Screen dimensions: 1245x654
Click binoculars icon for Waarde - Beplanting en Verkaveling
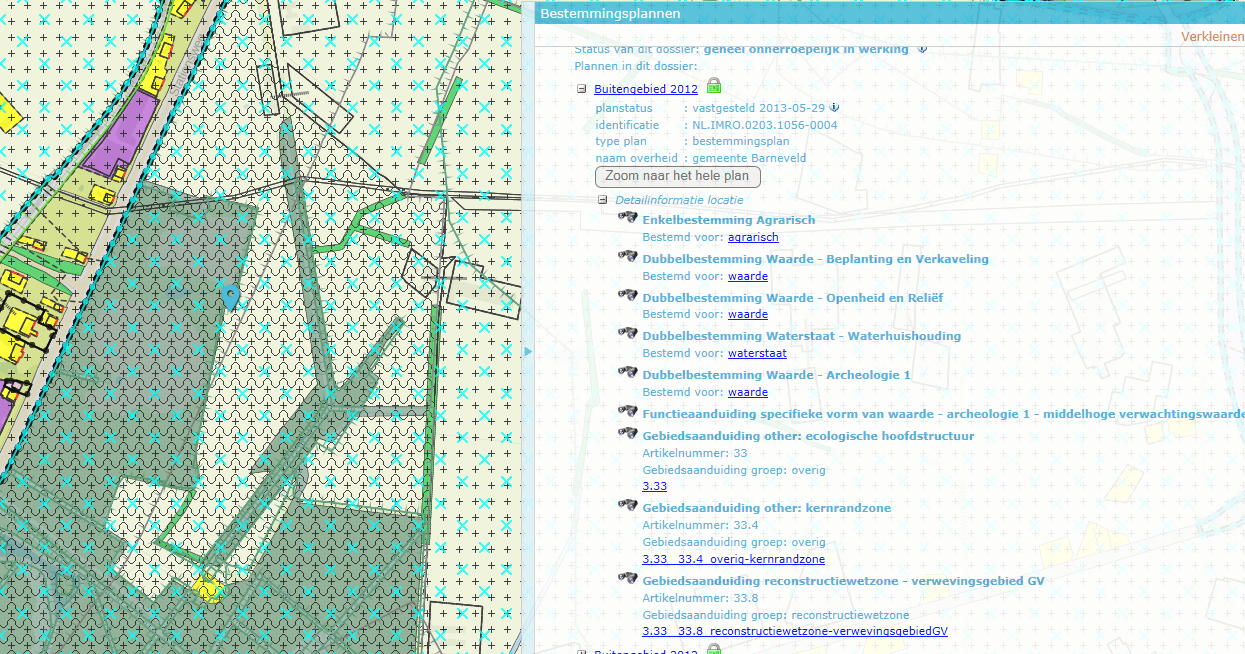pos(628,256)
